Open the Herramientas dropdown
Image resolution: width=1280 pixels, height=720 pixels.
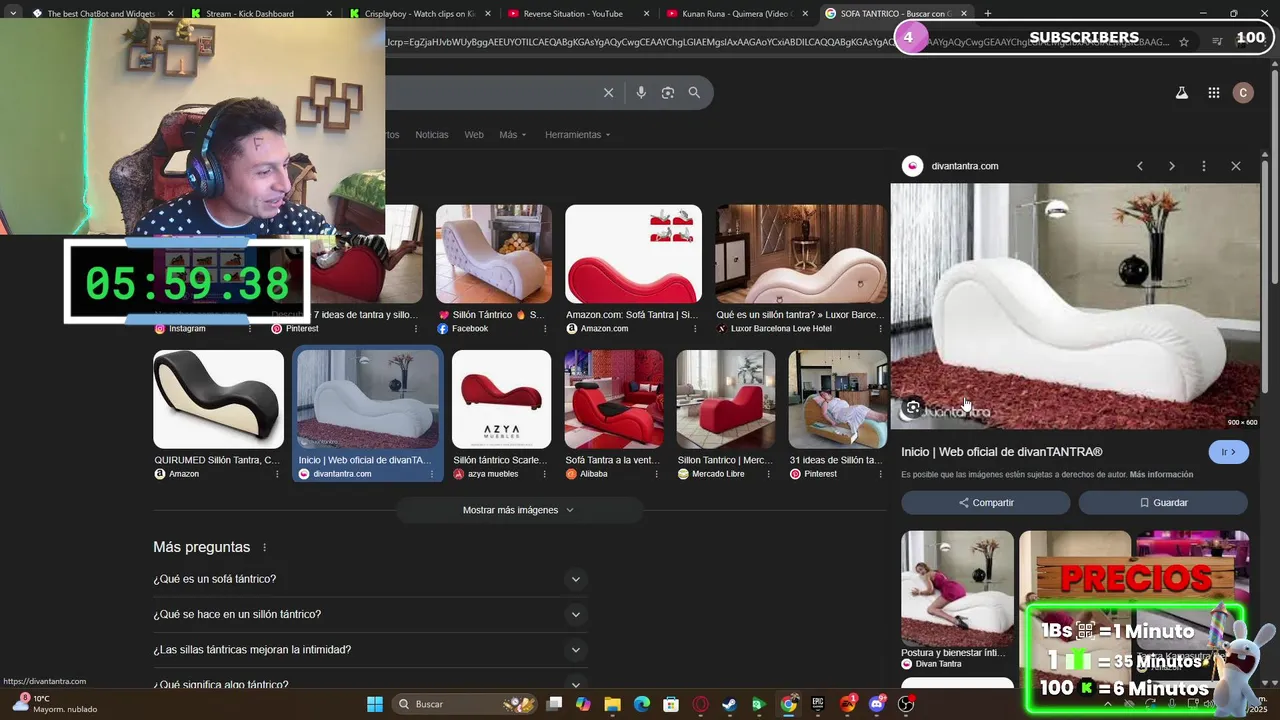577,135
